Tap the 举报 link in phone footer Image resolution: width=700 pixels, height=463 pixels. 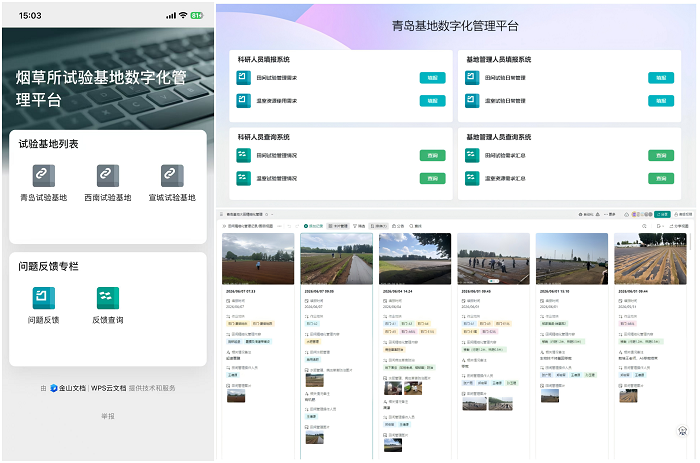pyautogui.click(x=108, y=416)
